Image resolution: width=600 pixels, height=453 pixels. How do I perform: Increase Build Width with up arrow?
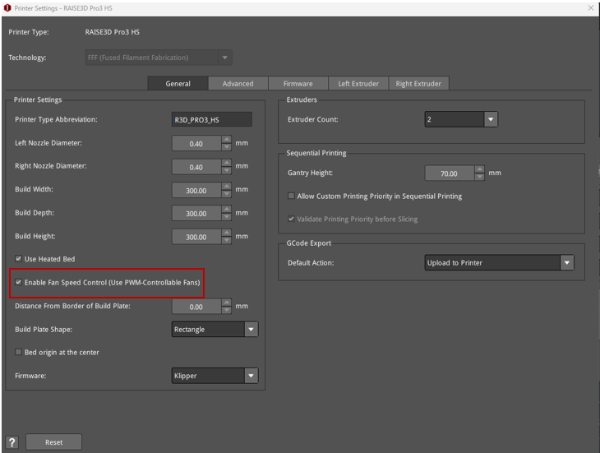tap(227, 186)
